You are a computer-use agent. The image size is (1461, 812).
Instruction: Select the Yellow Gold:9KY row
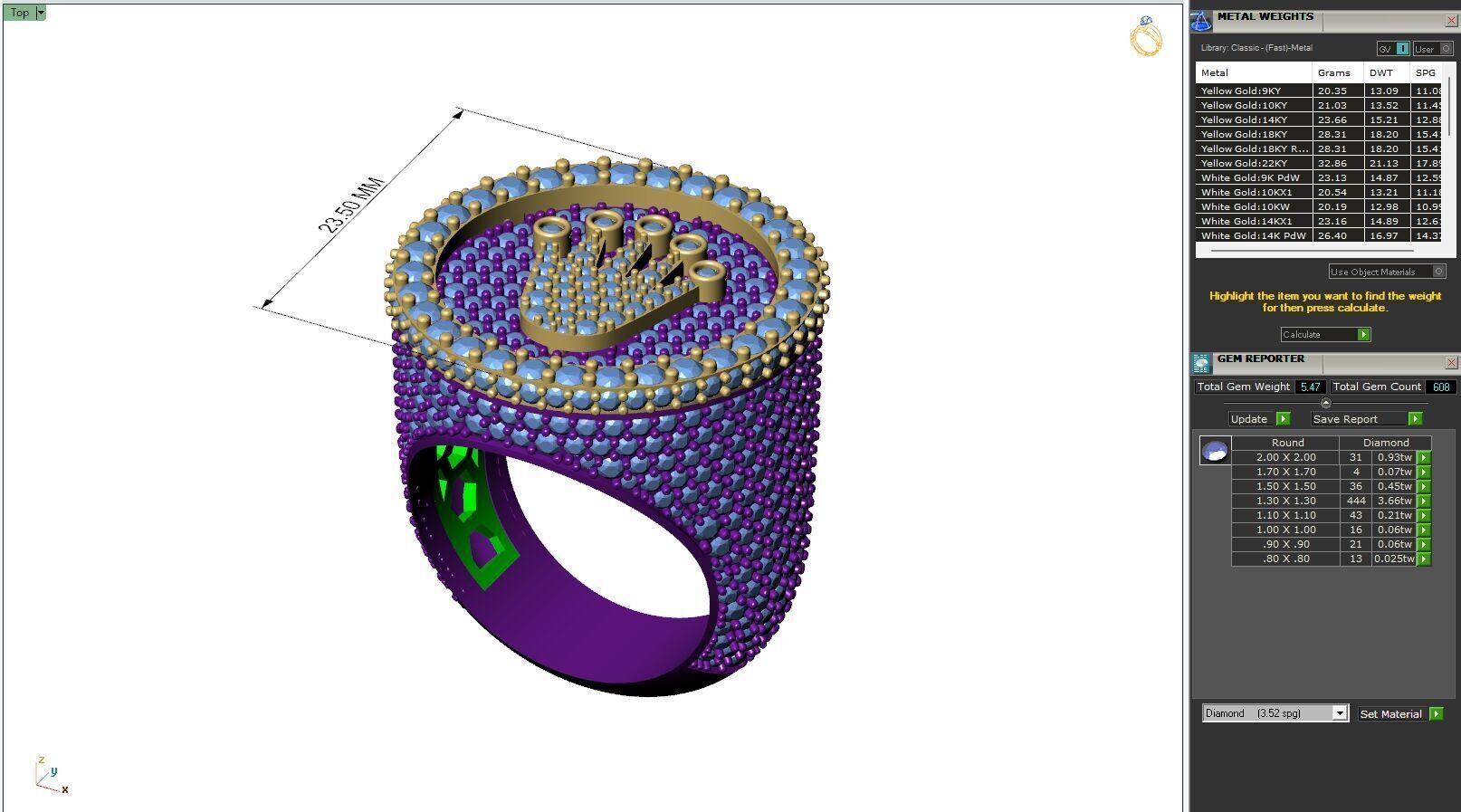point(1320,91)
